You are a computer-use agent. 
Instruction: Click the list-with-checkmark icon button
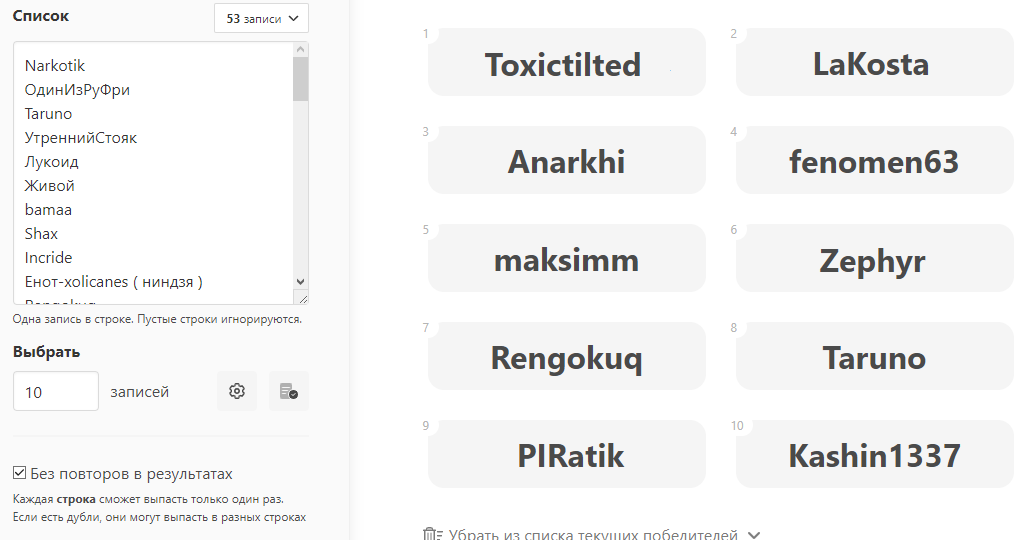pyautogui.click(x=289, y=391)
